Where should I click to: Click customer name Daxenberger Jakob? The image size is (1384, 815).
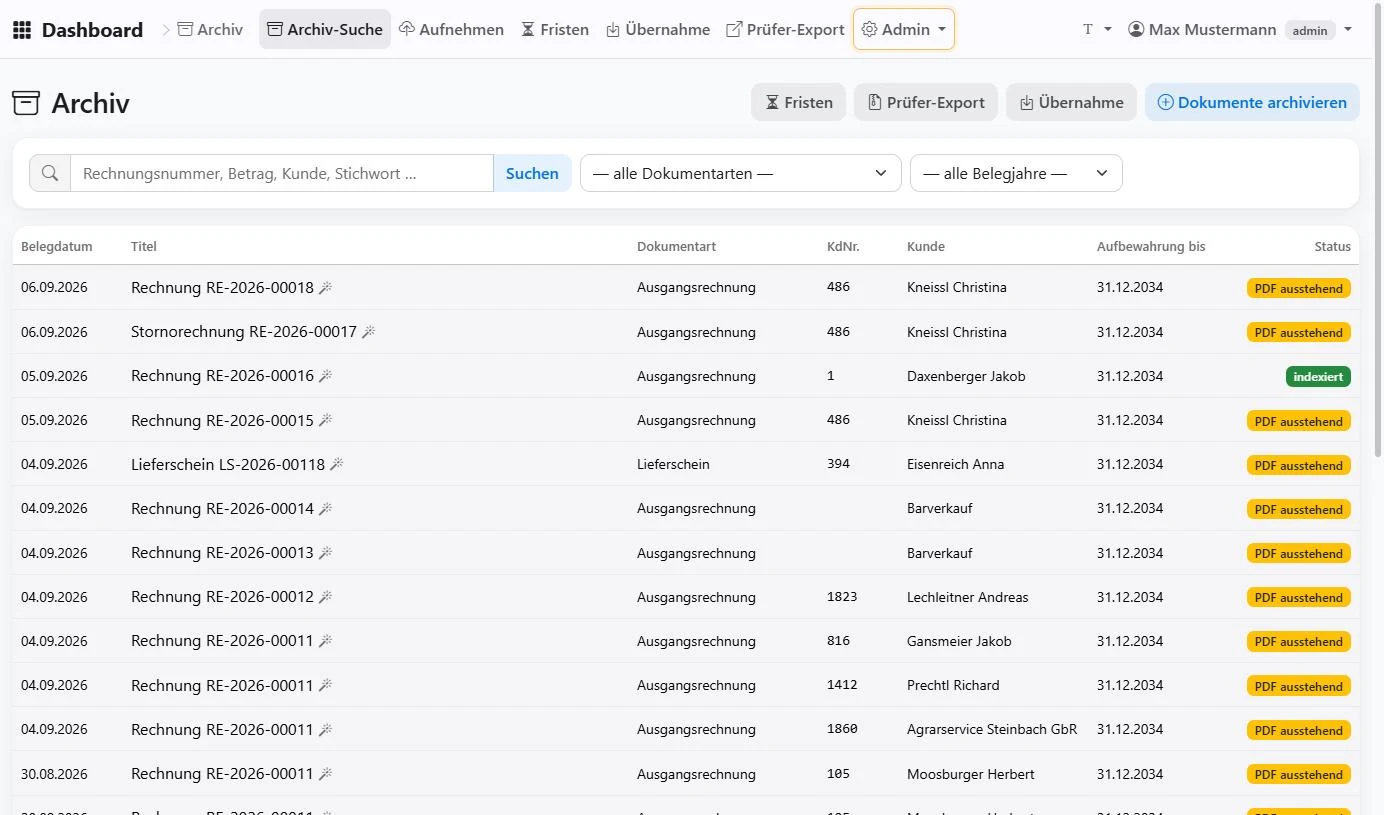tap(966, 376)
